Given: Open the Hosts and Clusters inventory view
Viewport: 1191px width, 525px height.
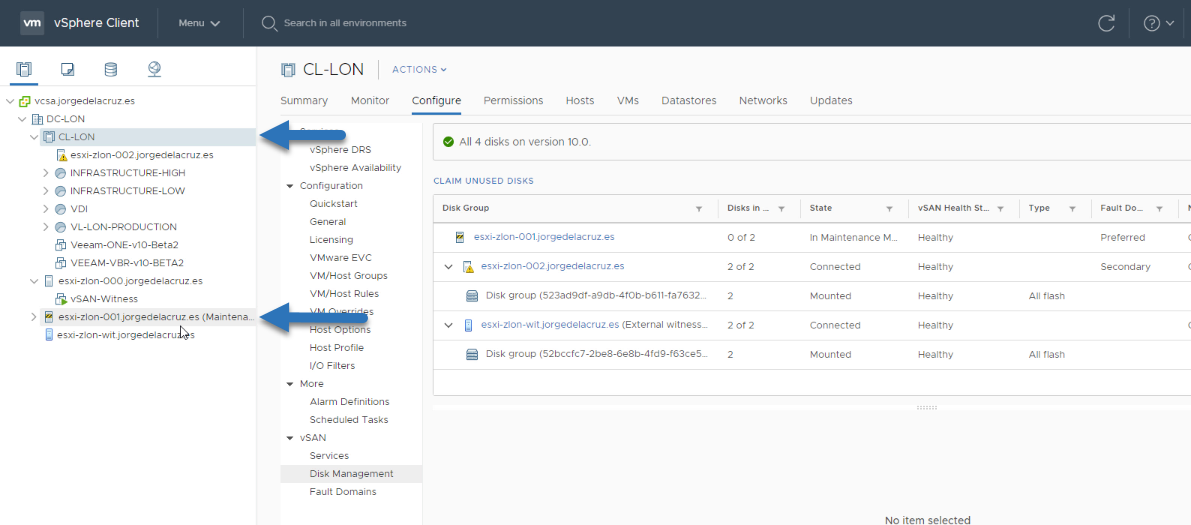Looking at the screenshot, I should click(x=24, y=70).
